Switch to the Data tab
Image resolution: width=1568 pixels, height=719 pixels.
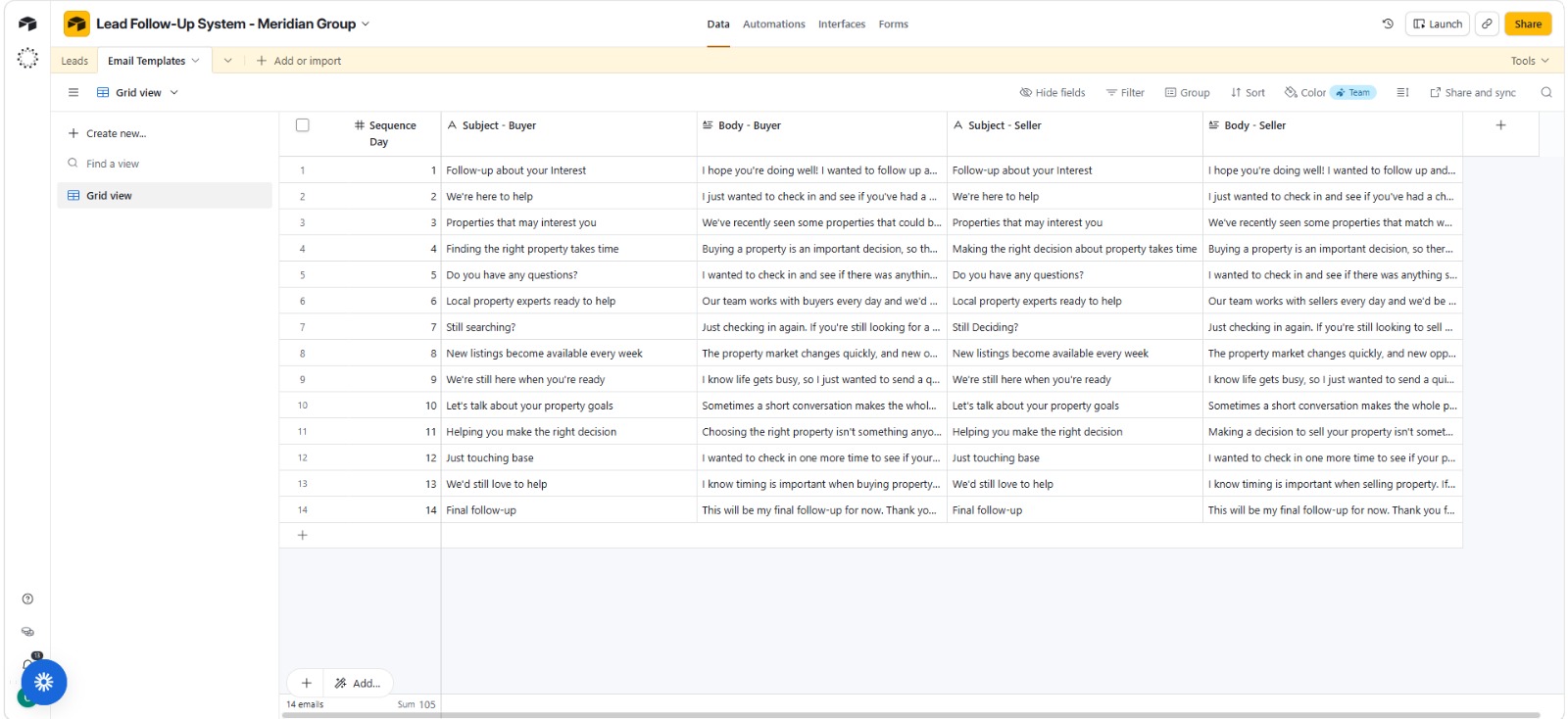point(718,24)
